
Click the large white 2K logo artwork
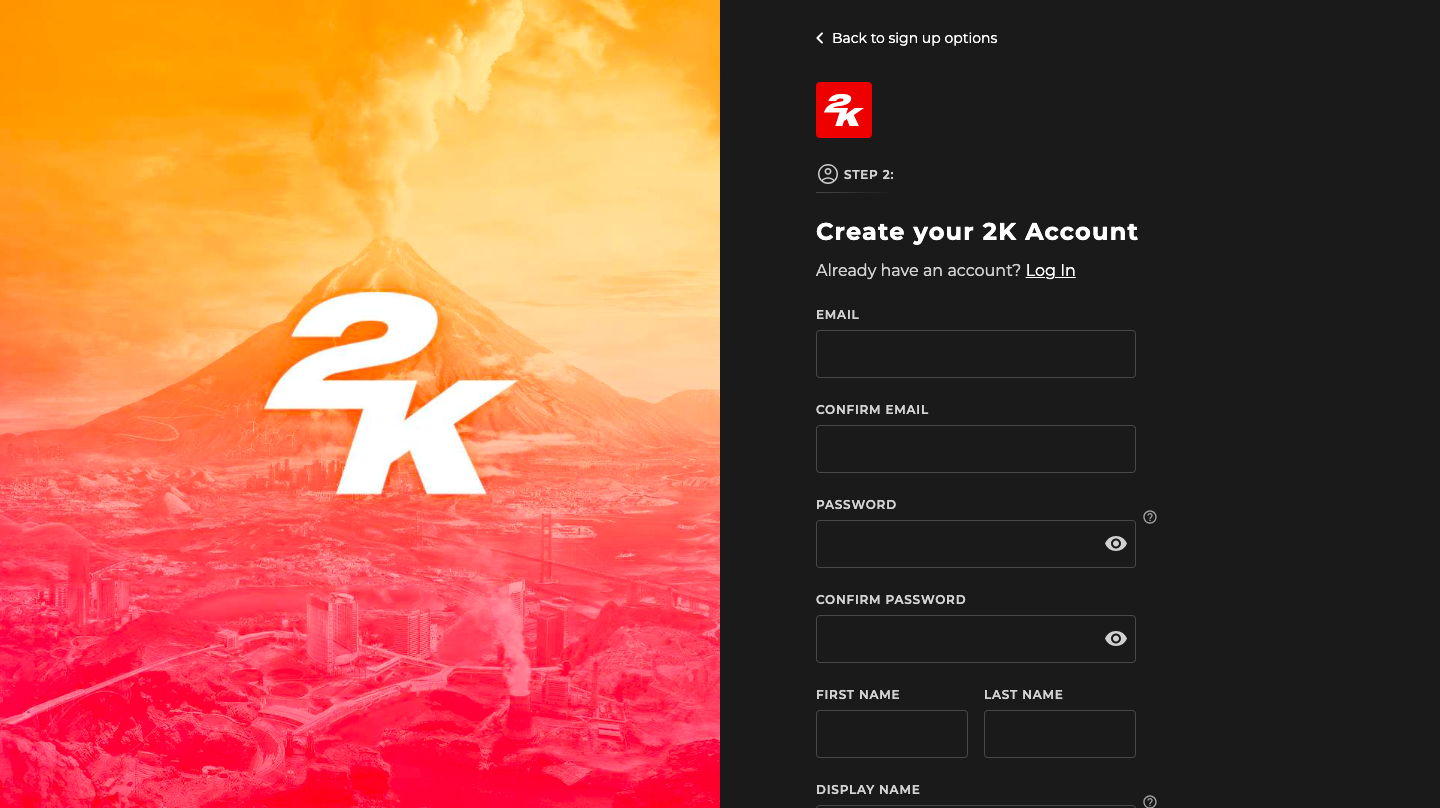click(390, 393)
